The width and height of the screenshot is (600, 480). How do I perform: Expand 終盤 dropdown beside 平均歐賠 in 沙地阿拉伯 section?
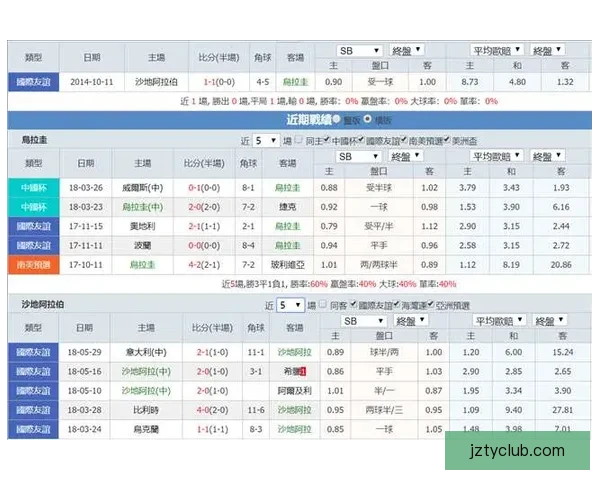[549, 320]
